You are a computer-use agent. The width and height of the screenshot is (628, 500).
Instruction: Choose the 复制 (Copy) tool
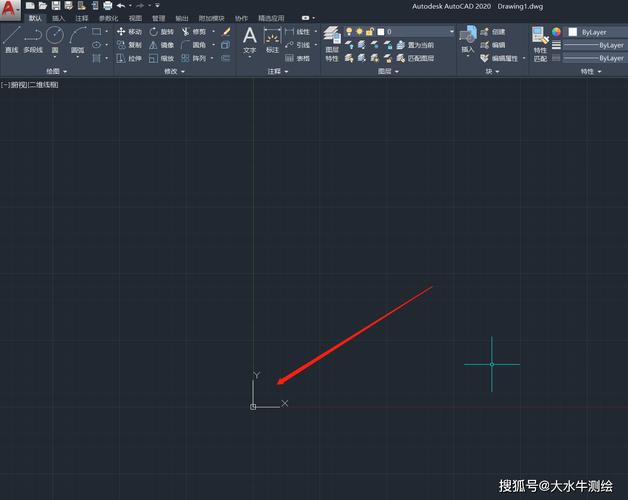click(129, 45)
